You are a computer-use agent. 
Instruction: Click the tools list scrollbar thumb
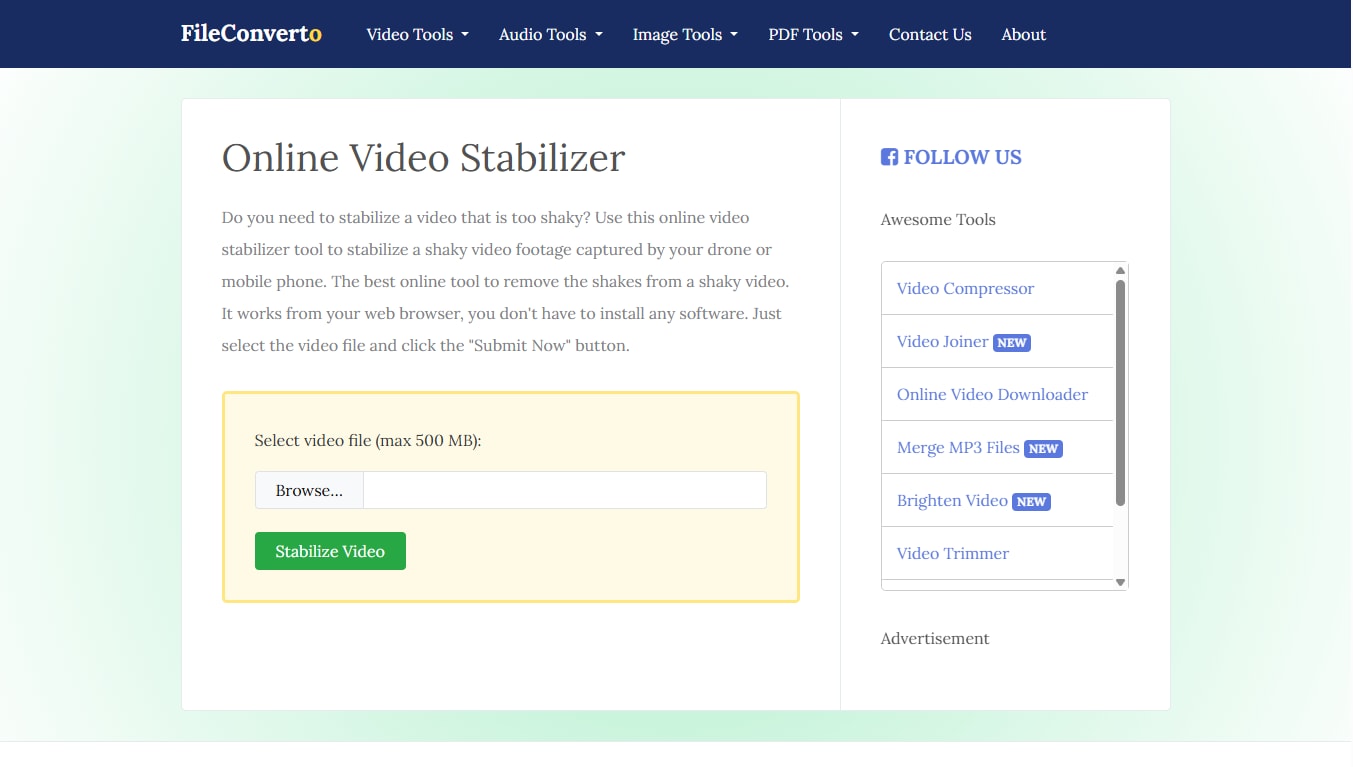coord(1120,392)
